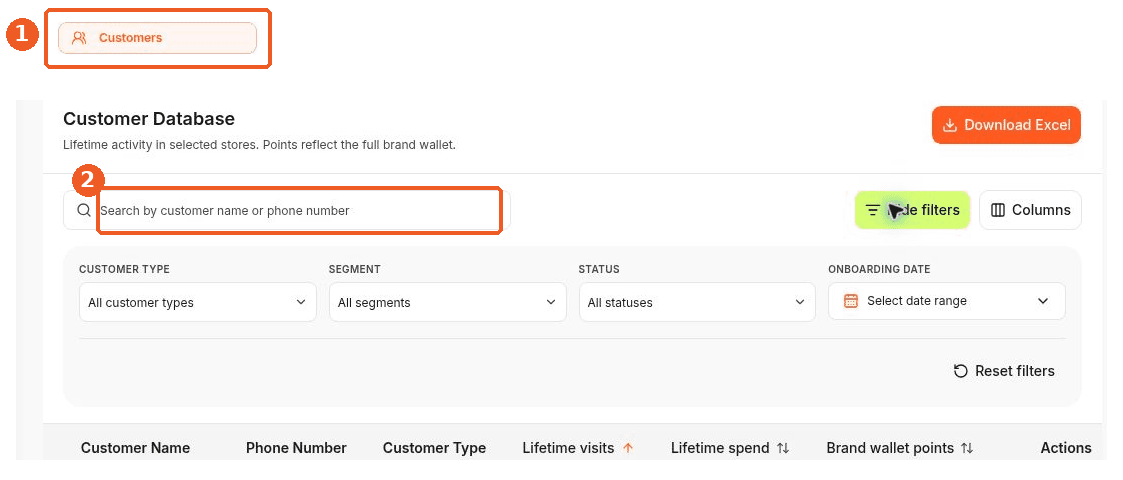Click the calendar icon in Onboarding Date
Viewport: 1123px width, 480px height.
click(x=850, y=301)
